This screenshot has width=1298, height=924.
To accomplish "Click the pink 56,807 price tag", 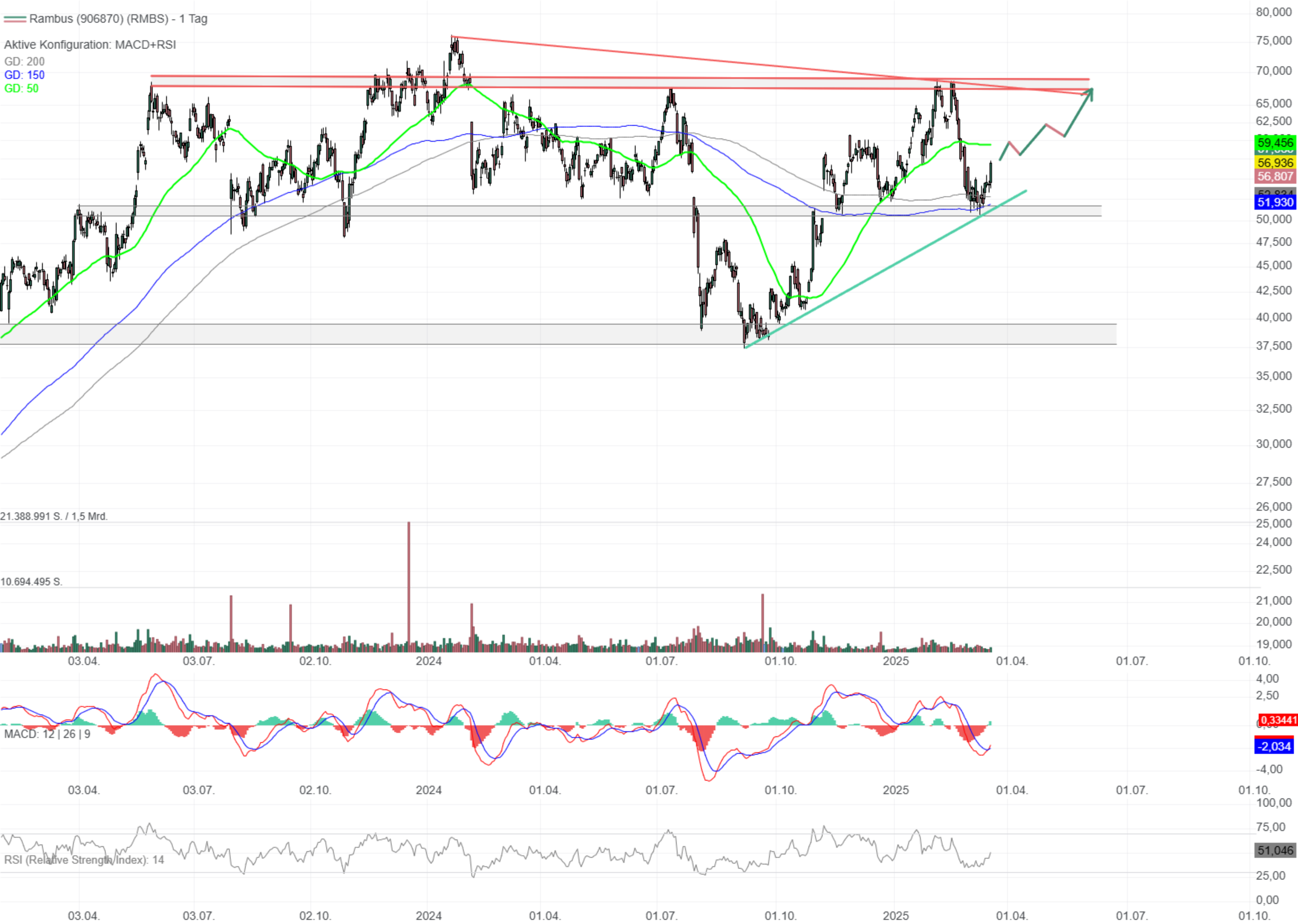I will 1275,177.
